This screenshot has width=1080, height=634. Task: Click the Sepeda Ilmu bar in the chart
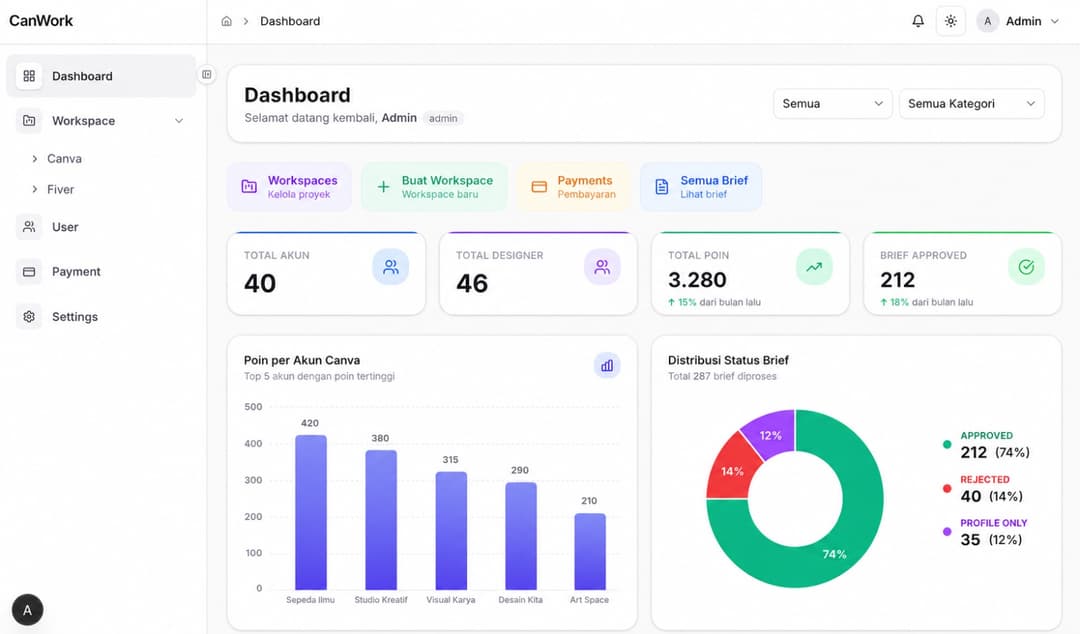click(311, 512)
